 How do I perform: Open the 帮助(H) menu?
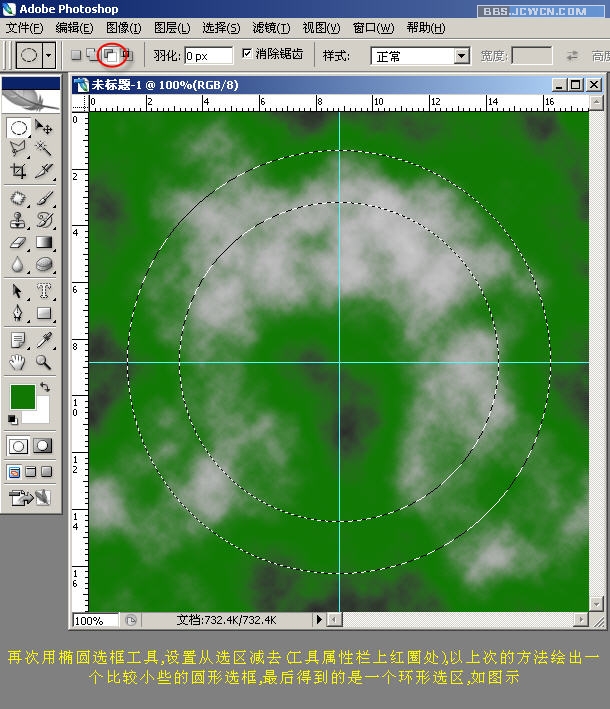point(426,28)
